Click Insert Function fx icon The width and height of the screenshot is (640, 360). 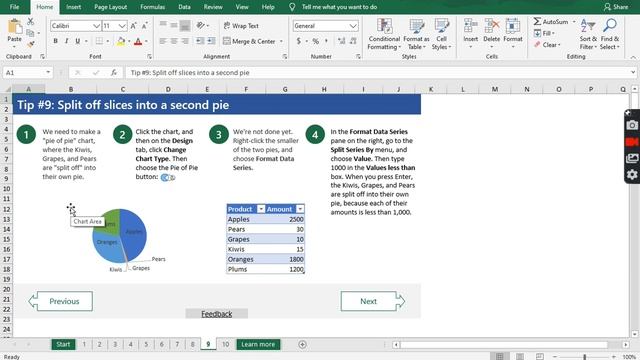pos(114,73)
